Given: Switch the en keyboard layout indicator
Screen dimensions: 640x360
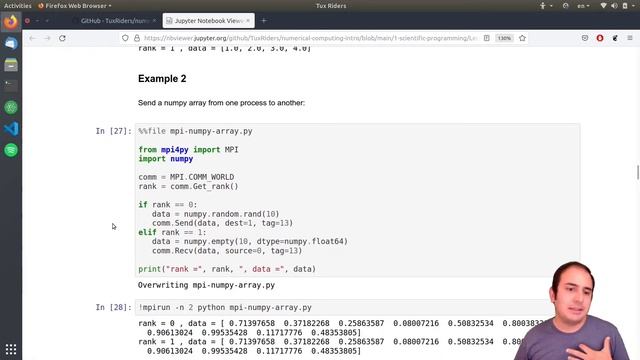Looking at the screenshot, I should (583, 6).
